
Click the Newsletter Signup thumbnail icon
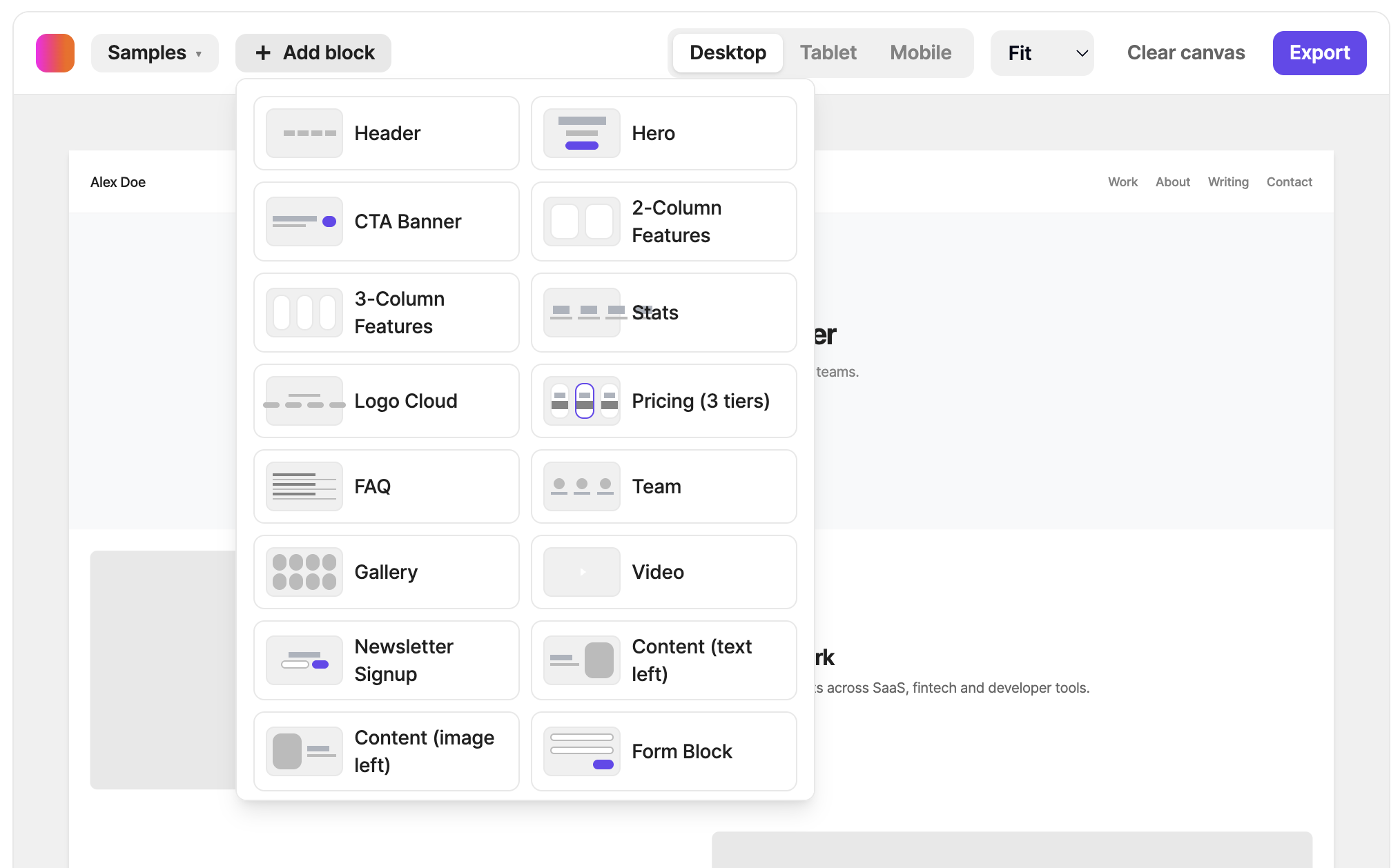304,660
